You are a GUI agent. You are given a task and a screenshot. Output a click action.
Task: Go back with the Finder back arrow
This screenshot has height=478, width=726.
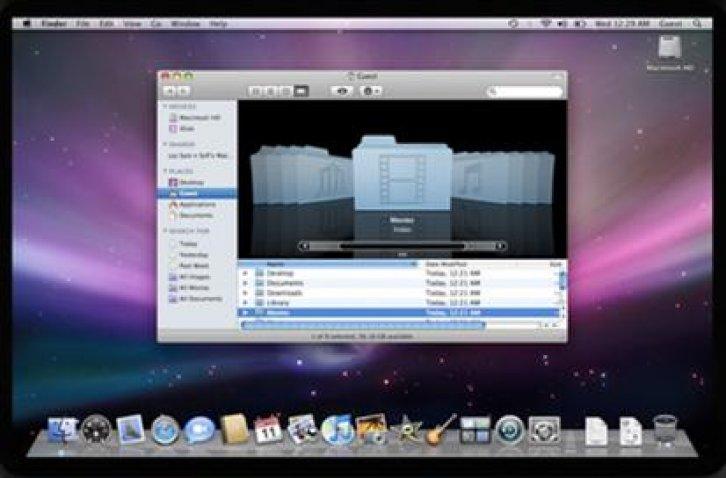(170, 91)
